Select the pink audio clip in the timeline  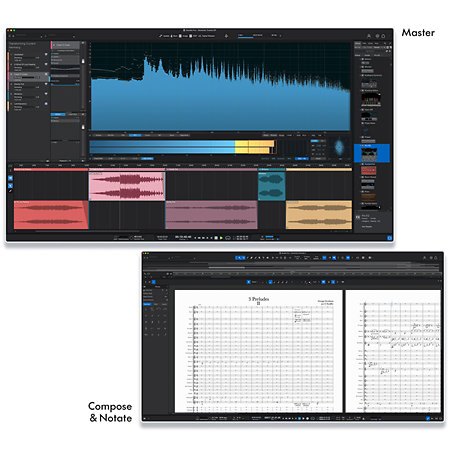click(x=127, y=186)
